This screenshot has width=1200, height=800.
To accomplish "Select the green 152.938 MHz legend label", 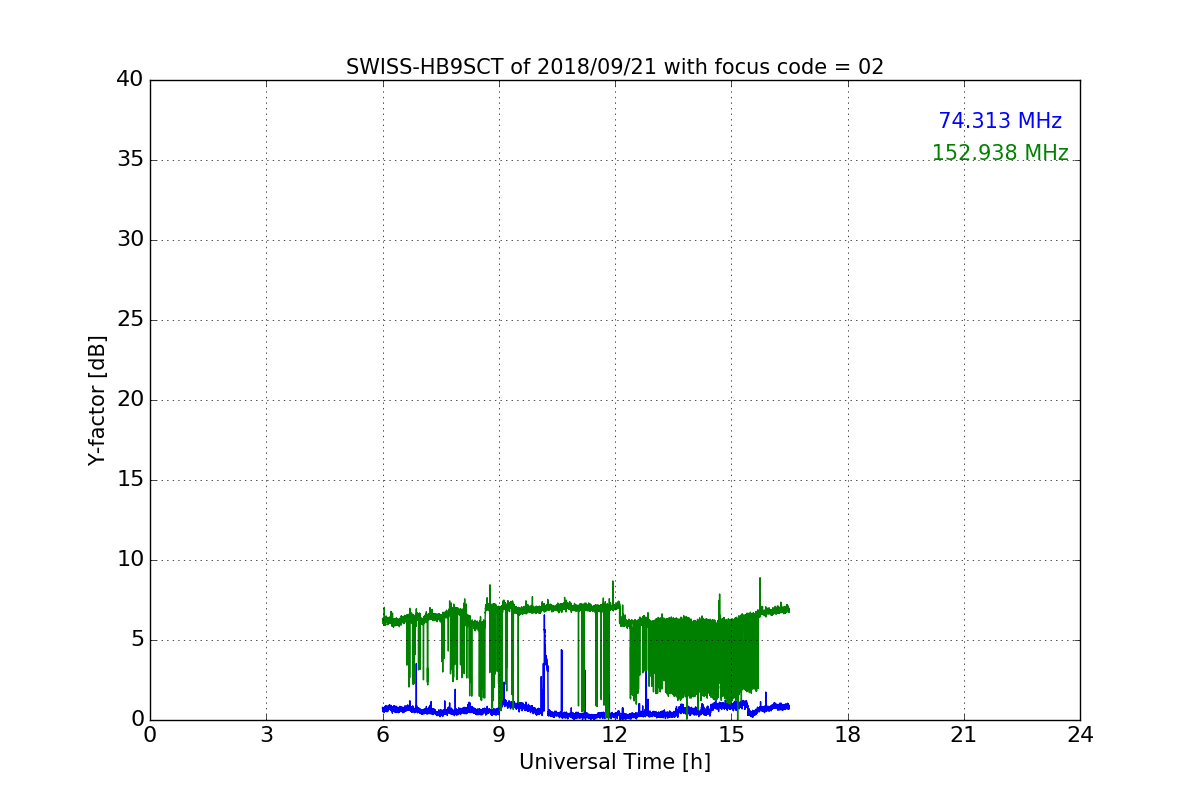I will 1000,153.
